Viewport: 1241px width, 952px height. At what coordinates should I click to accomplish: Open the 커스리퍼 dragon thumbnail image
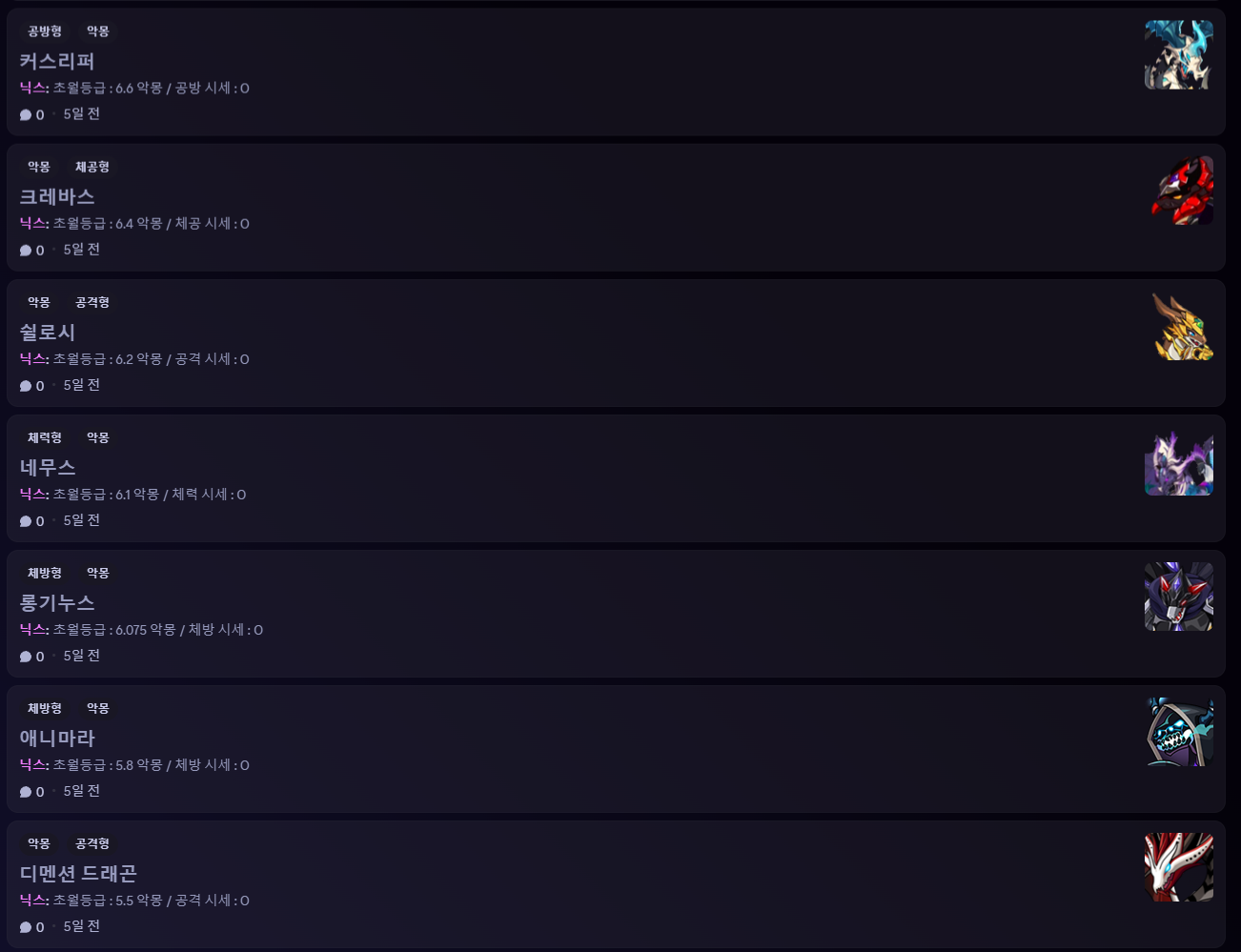[x=1178, y=55]
